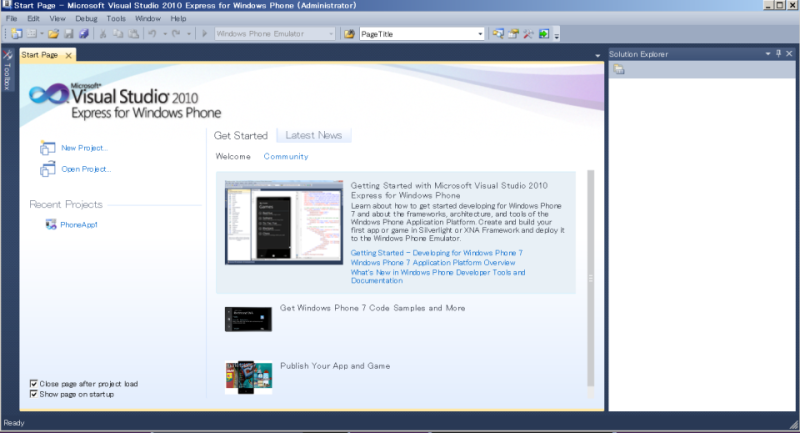Click the Open Project link
800x433 pixels.
(x=86, y=169)
